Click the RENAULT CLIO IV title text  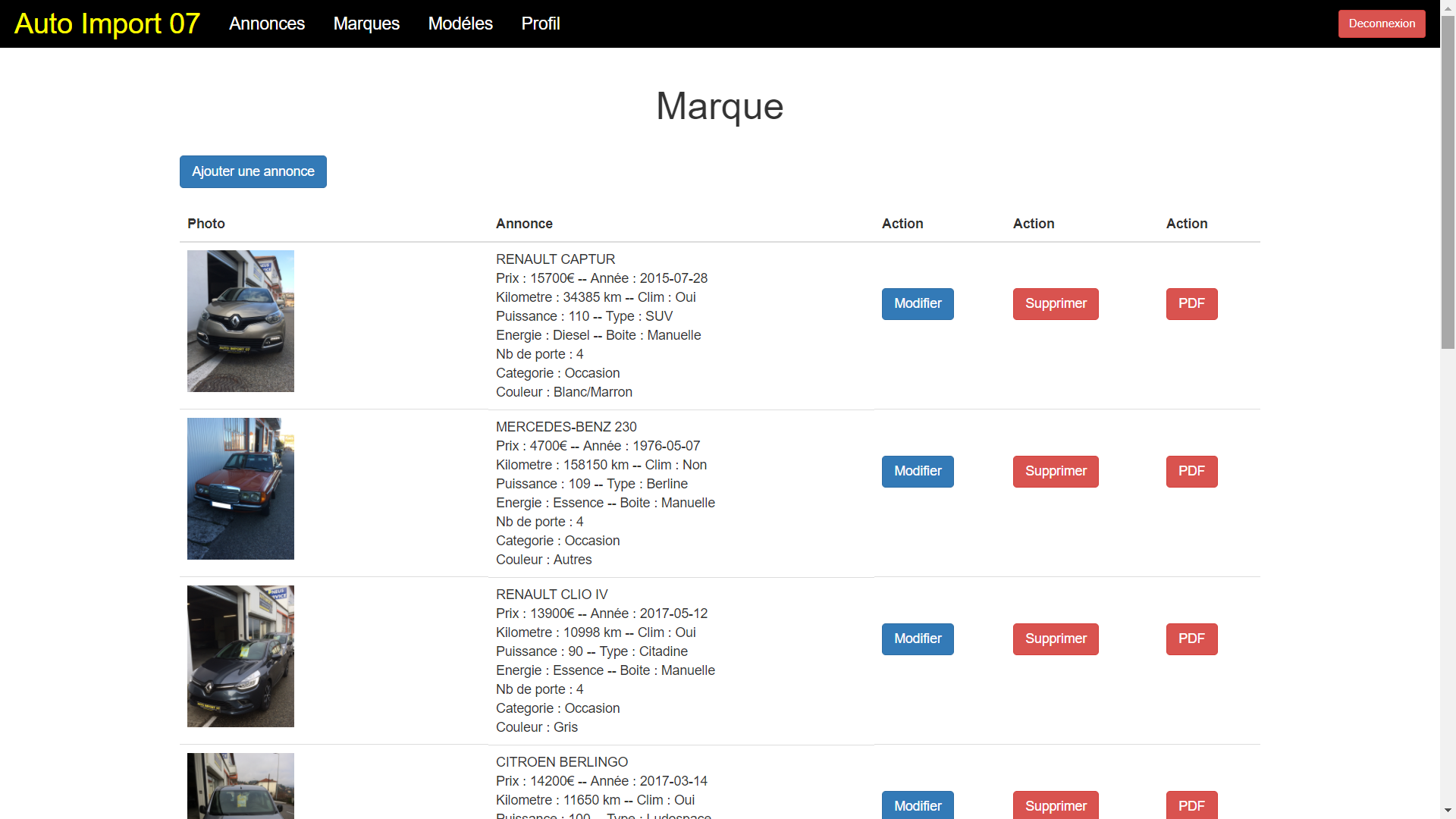(x=551, y=595)
